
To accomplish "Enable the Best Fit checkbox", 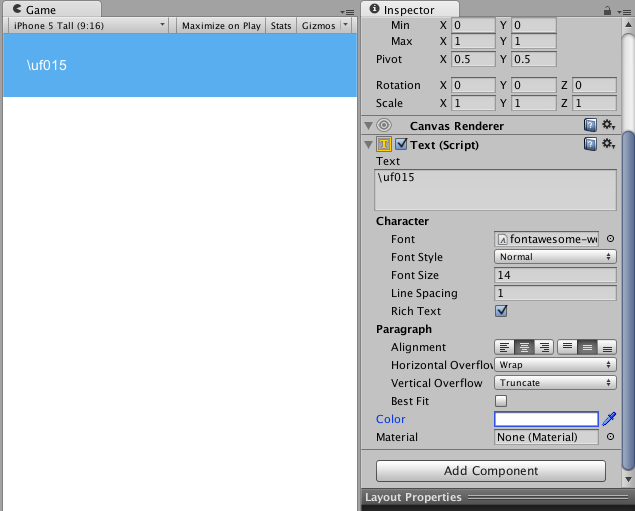I will pos(501,401).
